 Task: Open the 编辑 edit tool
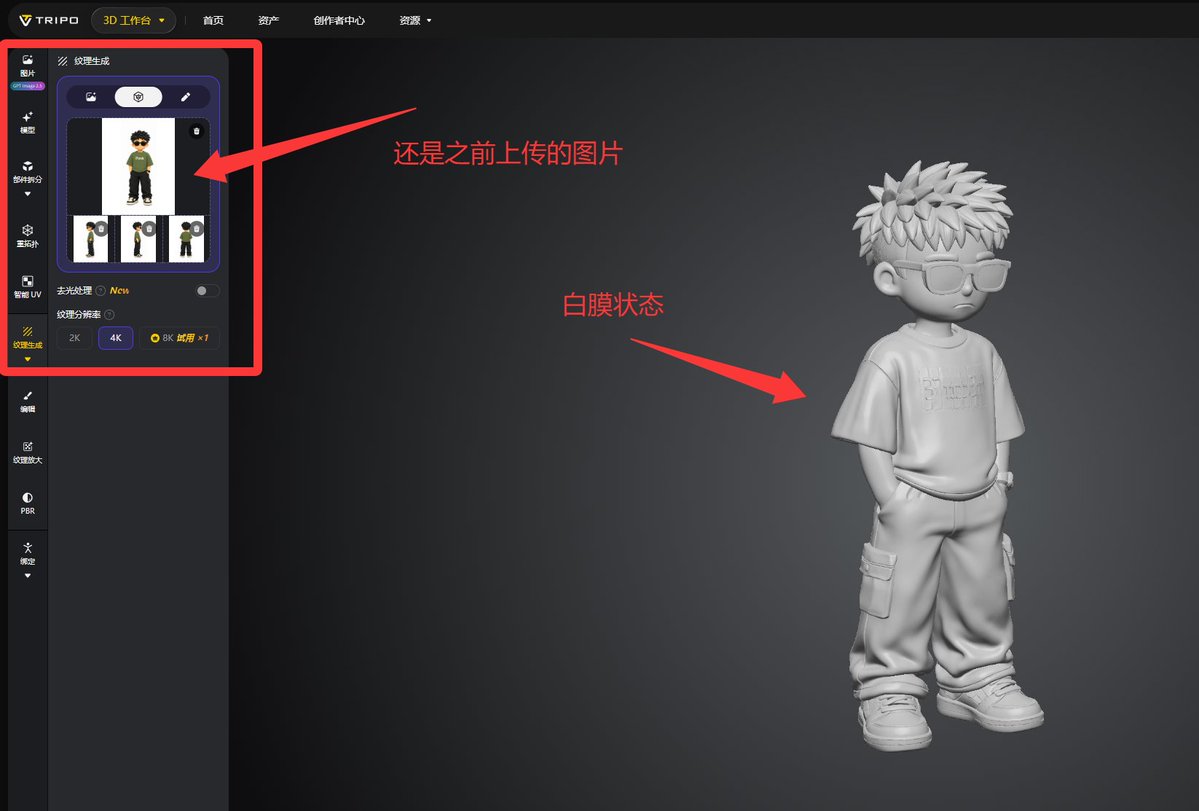coord(28,401)
